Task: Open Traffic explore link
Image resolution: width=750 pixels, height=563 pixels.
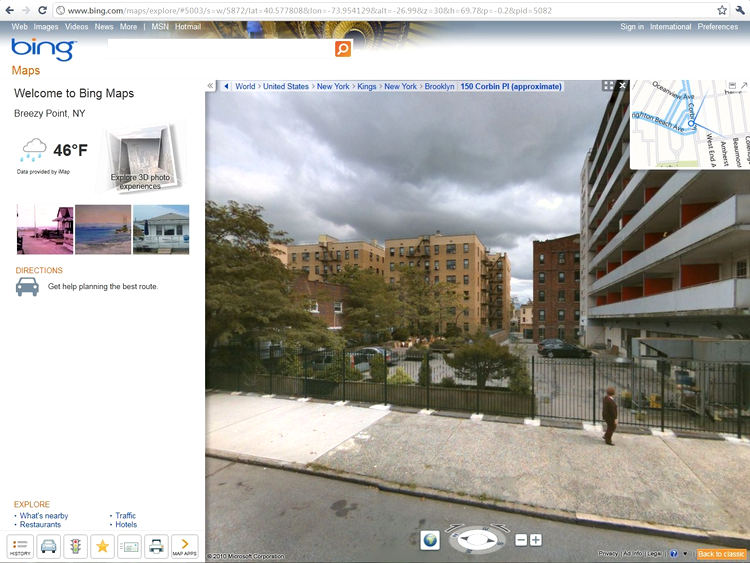Action: pos(125,516)
